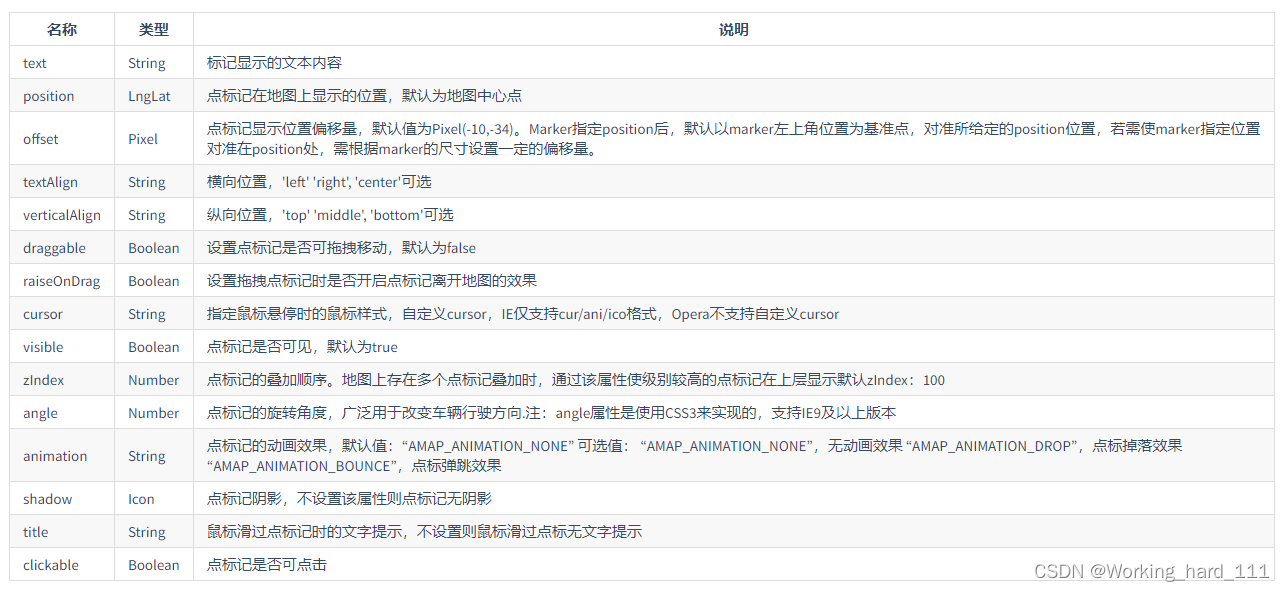Select the "animation" property label
1285x591 pixels.
click(x=53, y=455)
